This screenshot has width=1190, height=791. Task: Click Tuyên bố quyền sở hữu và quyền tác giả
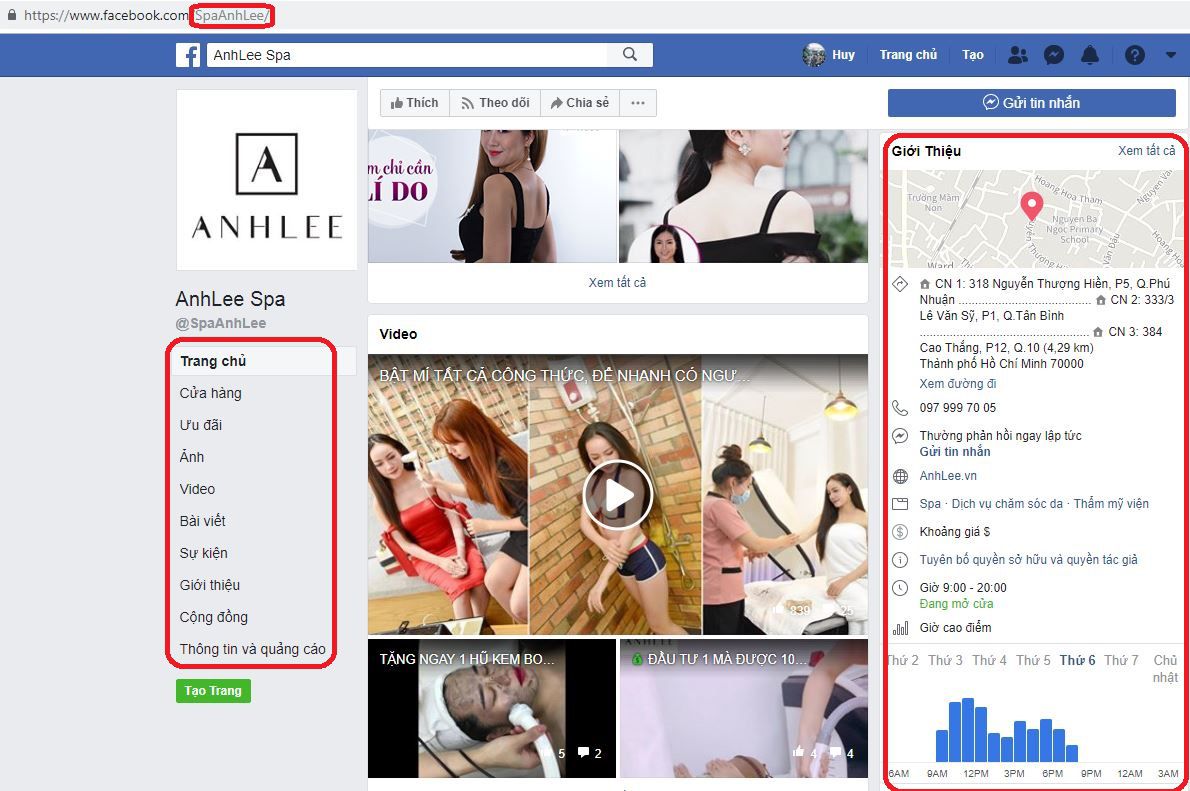1028,559
